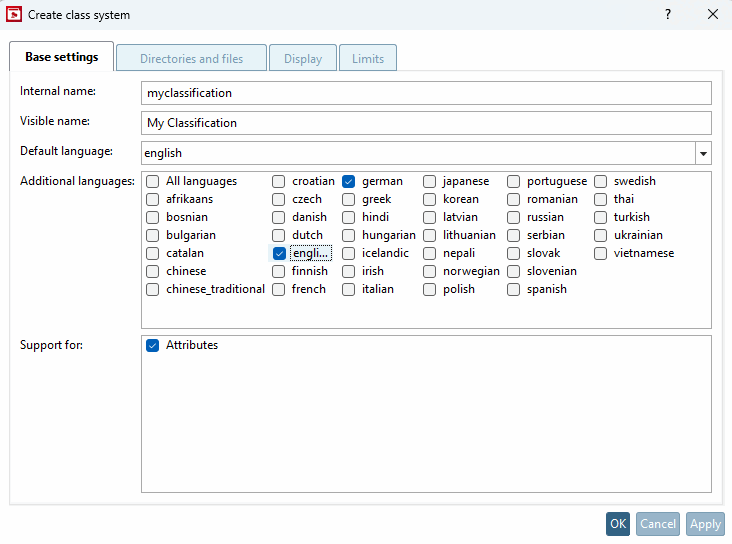The height and width of the screenshot is (544, 732).
Task: Tick the irish checkbox
Action: [349, 271]
